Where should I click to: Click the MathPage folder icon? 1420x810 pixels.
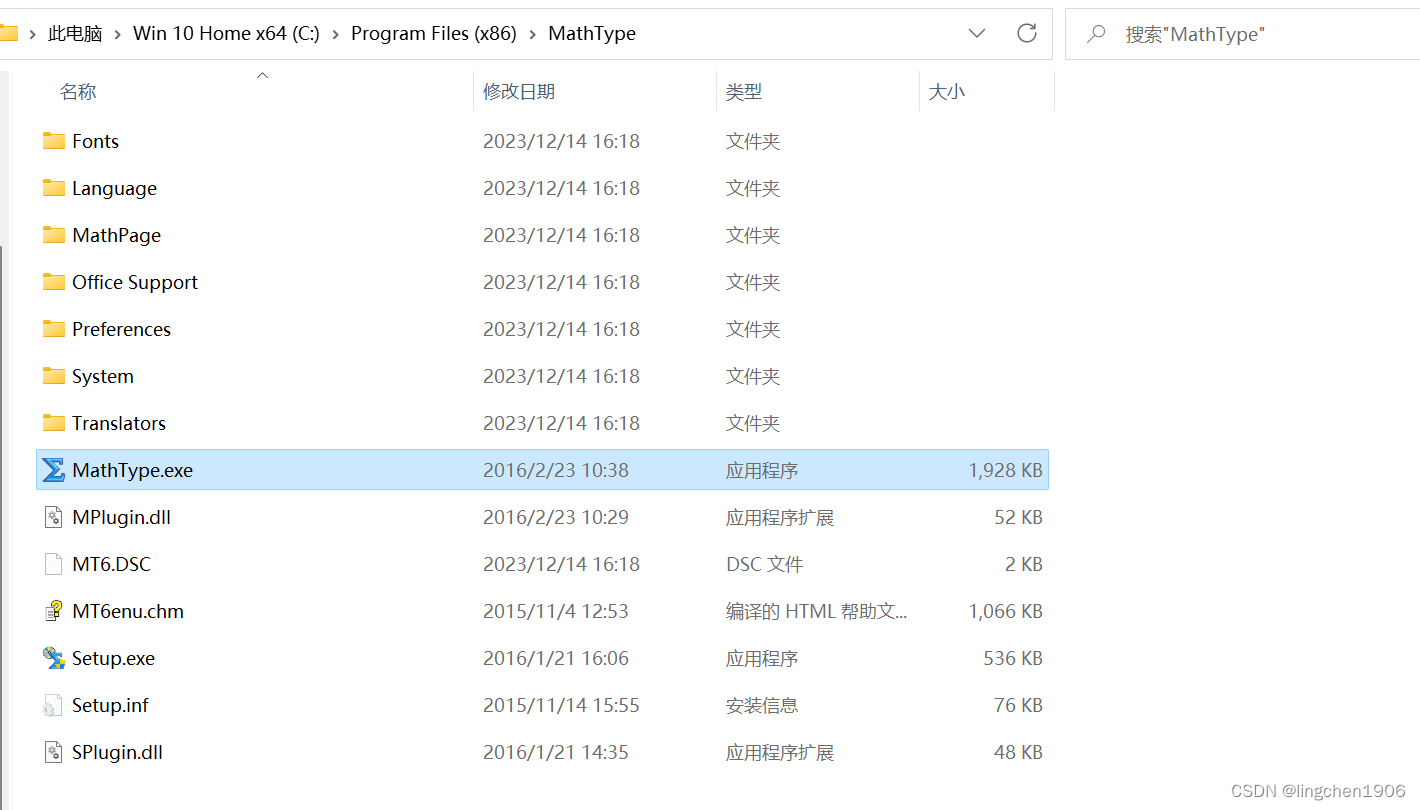point(54,235)
